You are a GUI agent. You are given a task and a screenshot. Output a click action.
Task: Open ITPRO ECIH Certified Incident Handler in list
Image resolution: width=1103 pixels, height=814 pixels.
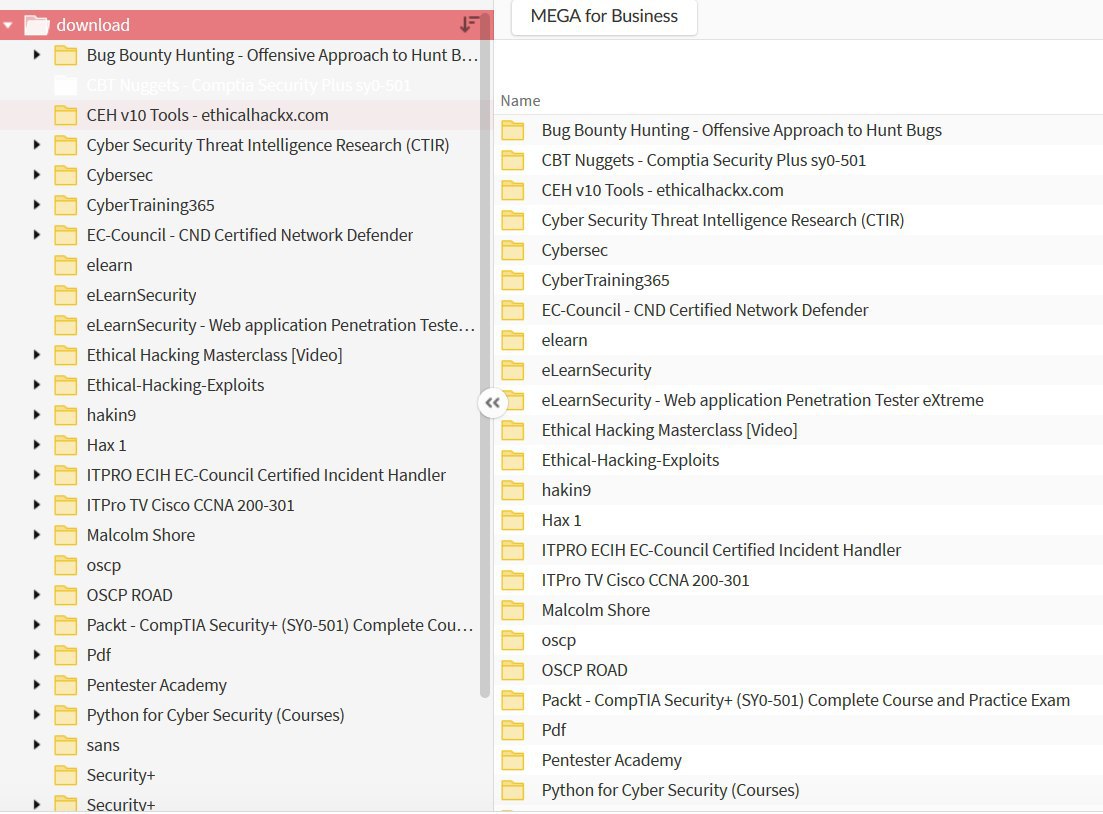pyautogui.click(x=721, y=550)
